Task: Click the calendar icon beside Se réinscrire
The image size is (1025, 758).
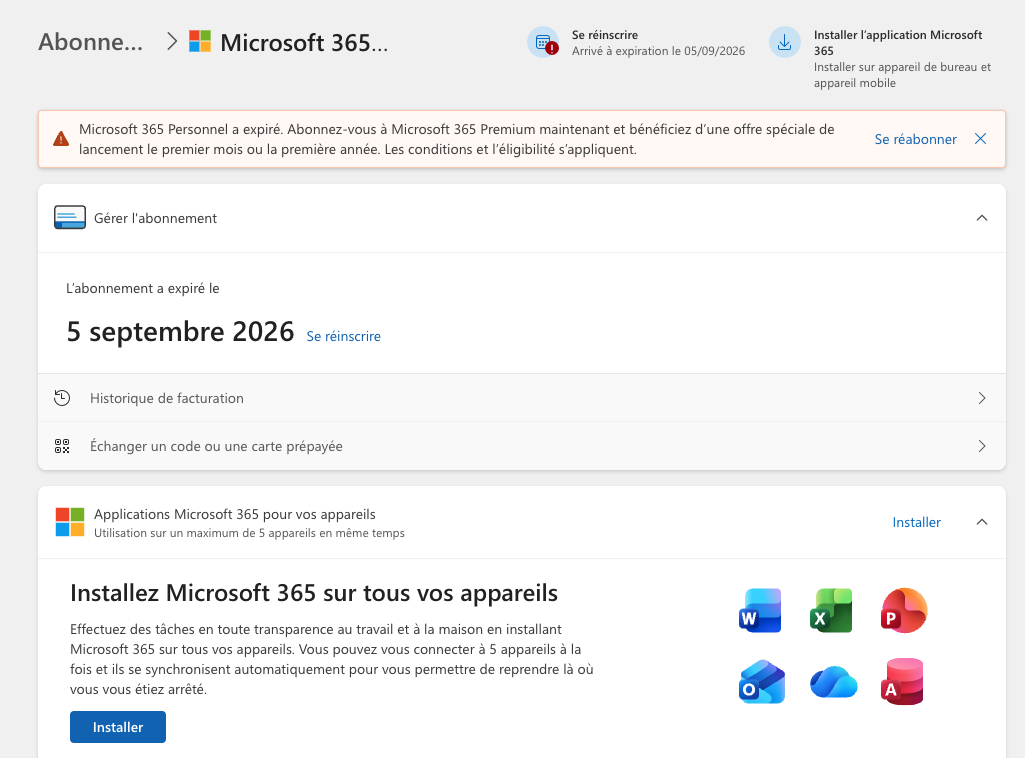Action: click(x=543, y=42)
